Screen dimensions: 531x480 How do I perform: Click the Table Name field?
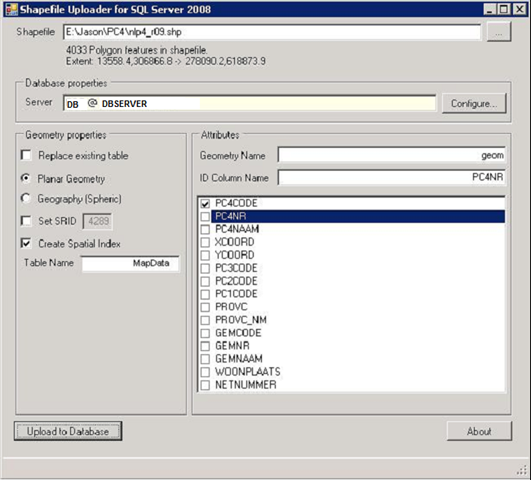pyautogui.click(x=130, y=263)
